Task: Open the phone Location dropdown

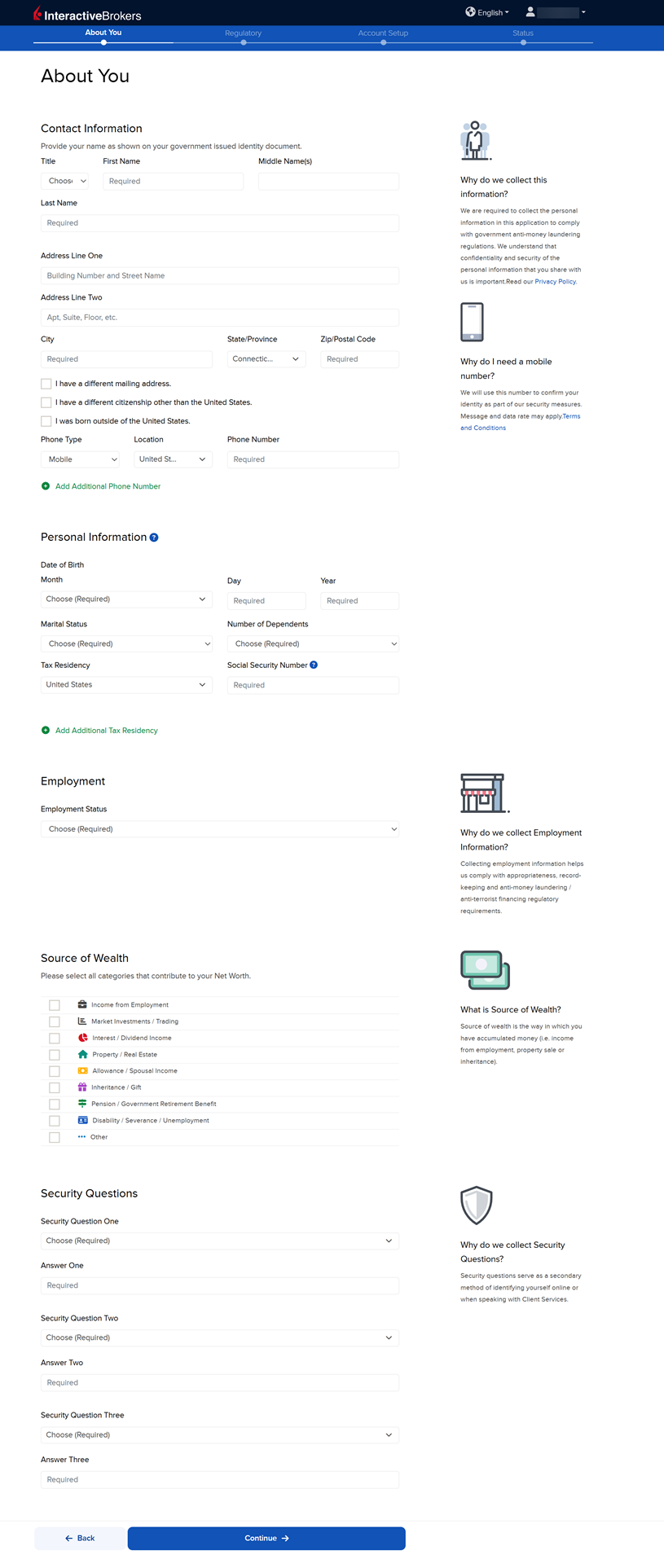Action: coord(173,459)
